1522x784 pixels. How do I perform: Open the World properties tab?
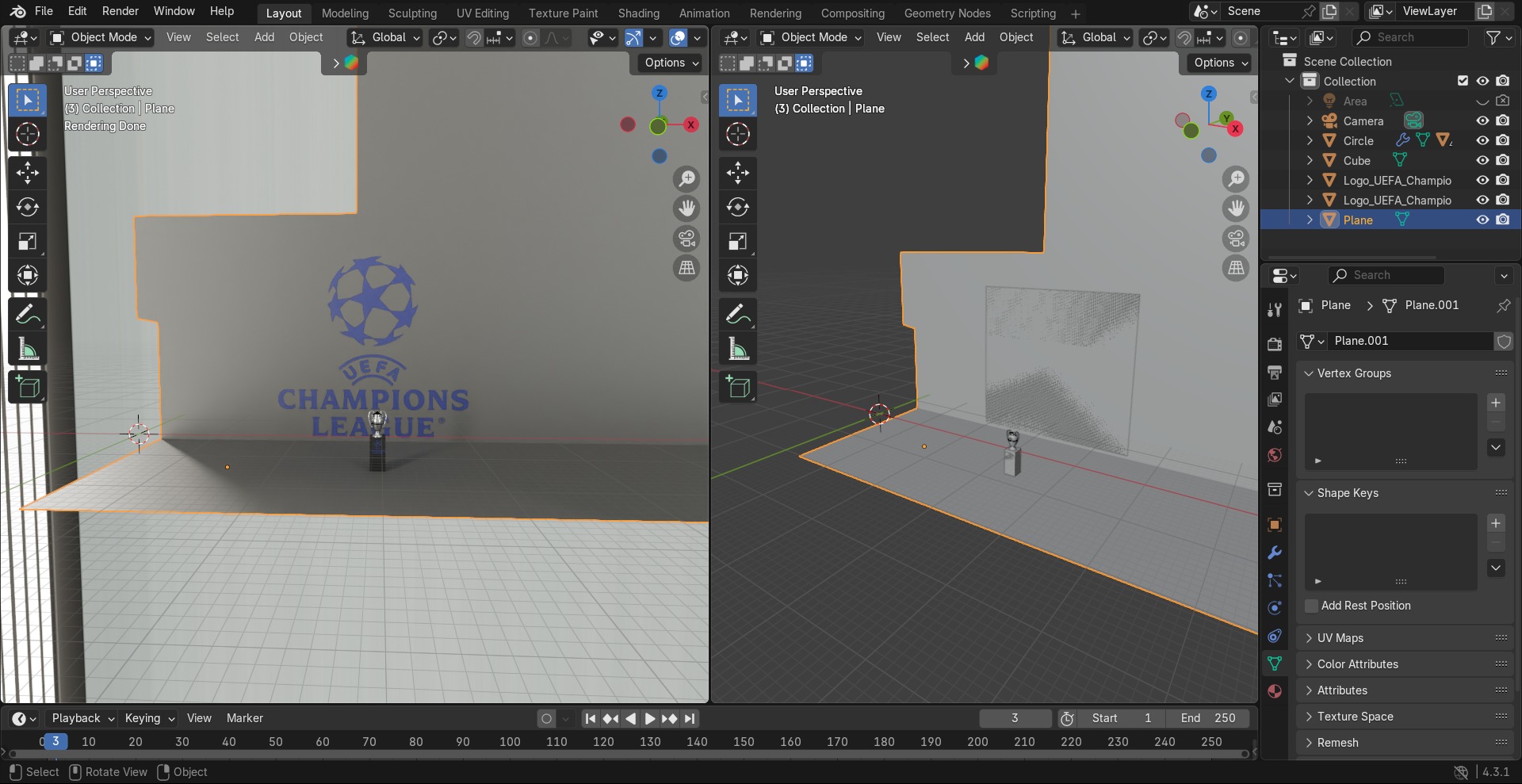click(x=1275, y=455)
